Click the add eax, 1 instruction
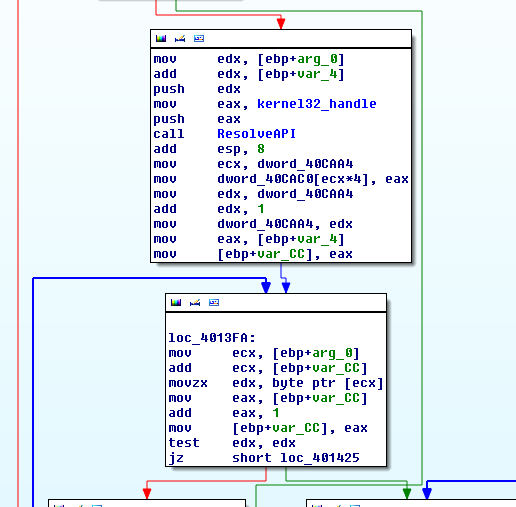The image size is (516, 507). click(x=224, y=413)
